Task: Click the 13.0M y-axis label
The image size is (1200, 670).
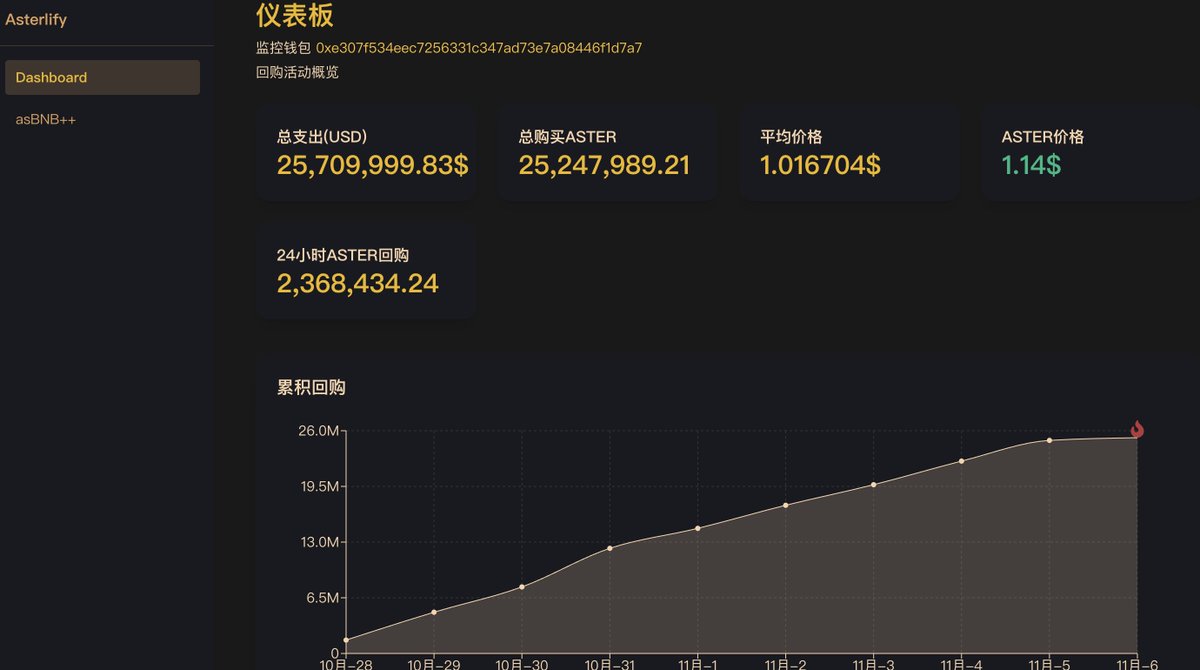Action: coord(320,542)
